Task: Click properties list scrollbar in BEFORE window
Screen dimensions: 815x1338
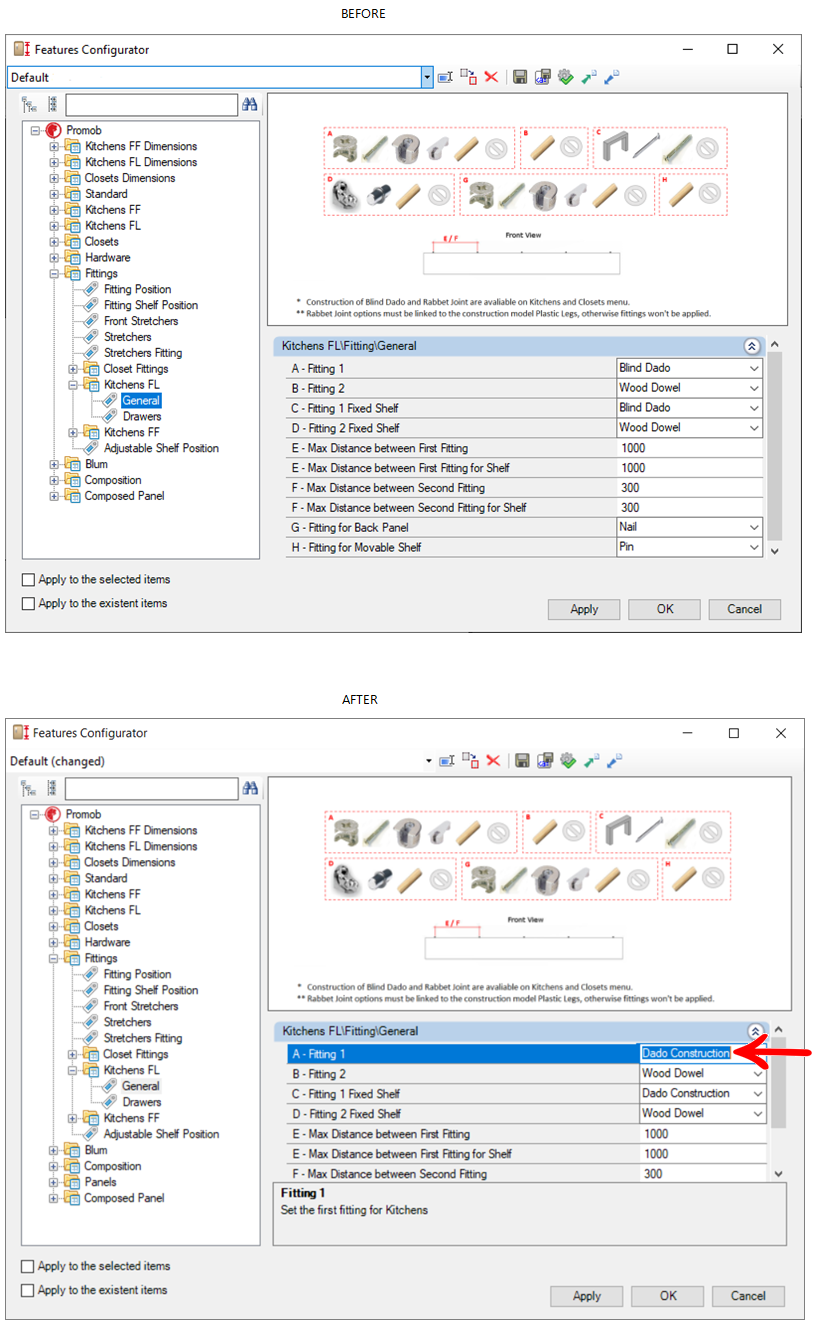Action: 775,447
